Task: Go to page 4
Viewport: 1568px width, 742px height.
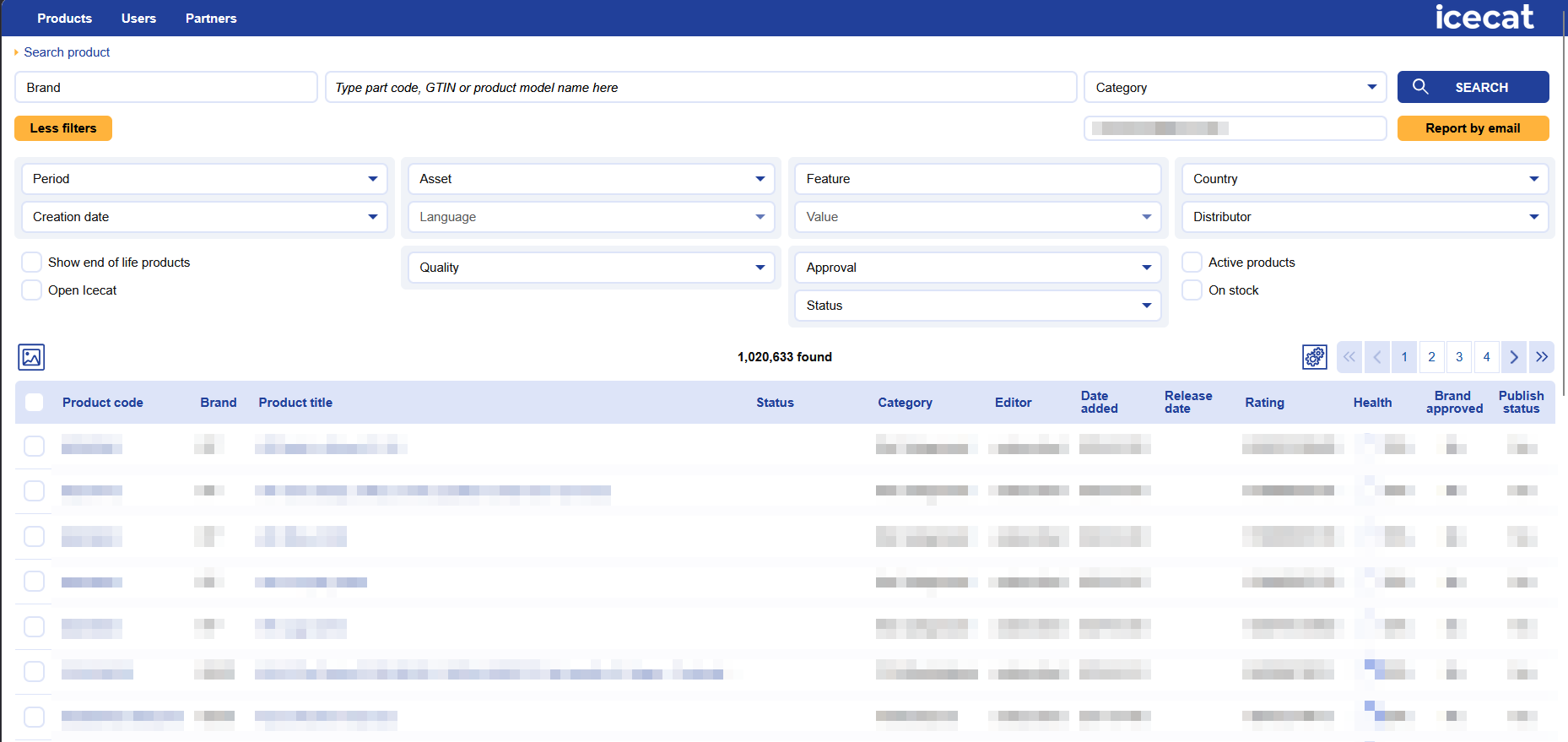Action: (1487, 357)
